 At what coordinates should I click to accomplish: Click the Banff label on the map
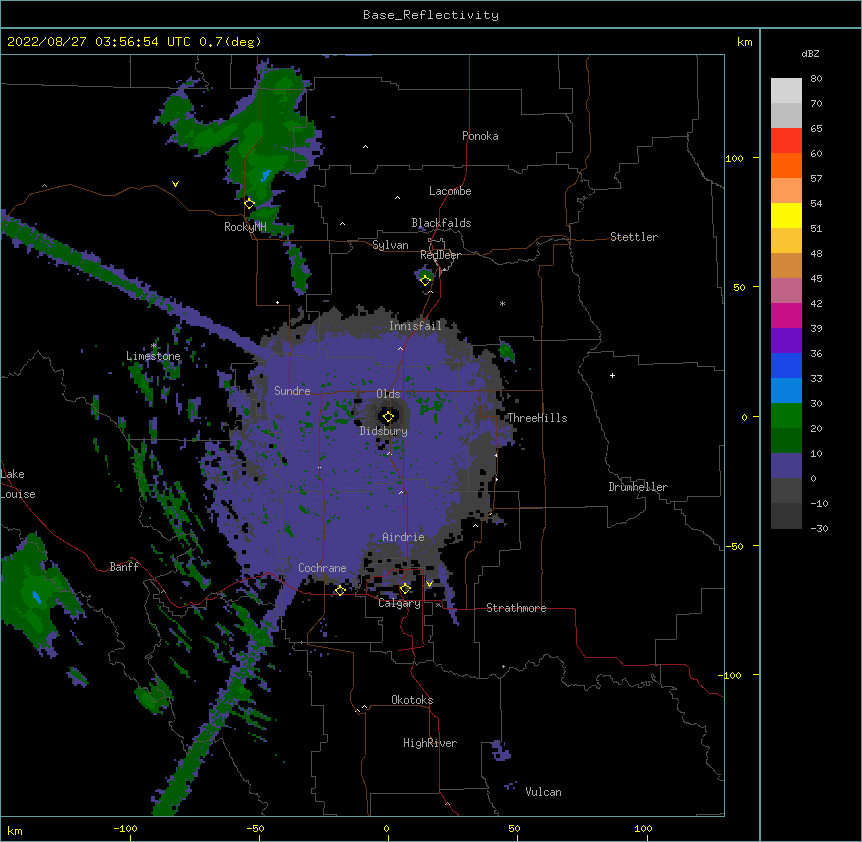[x=124, y=567]
